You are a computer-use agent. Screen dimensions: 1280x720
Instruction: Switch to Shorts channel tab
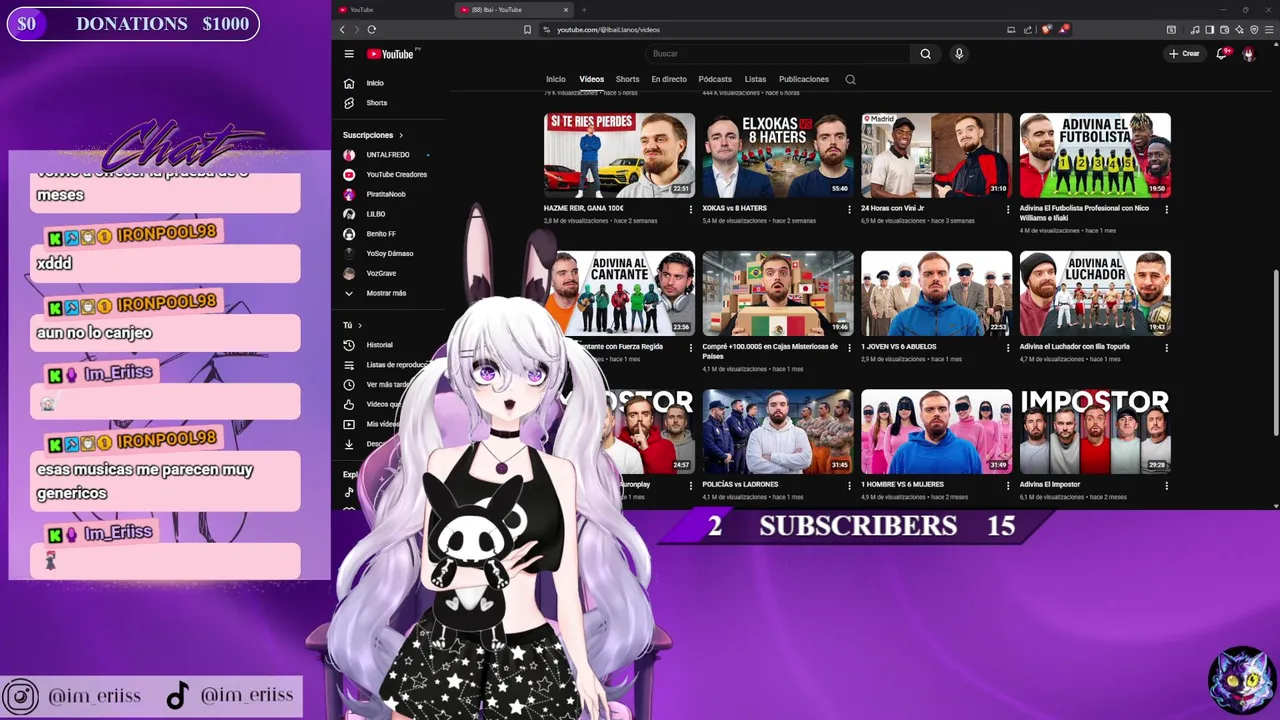627,79
